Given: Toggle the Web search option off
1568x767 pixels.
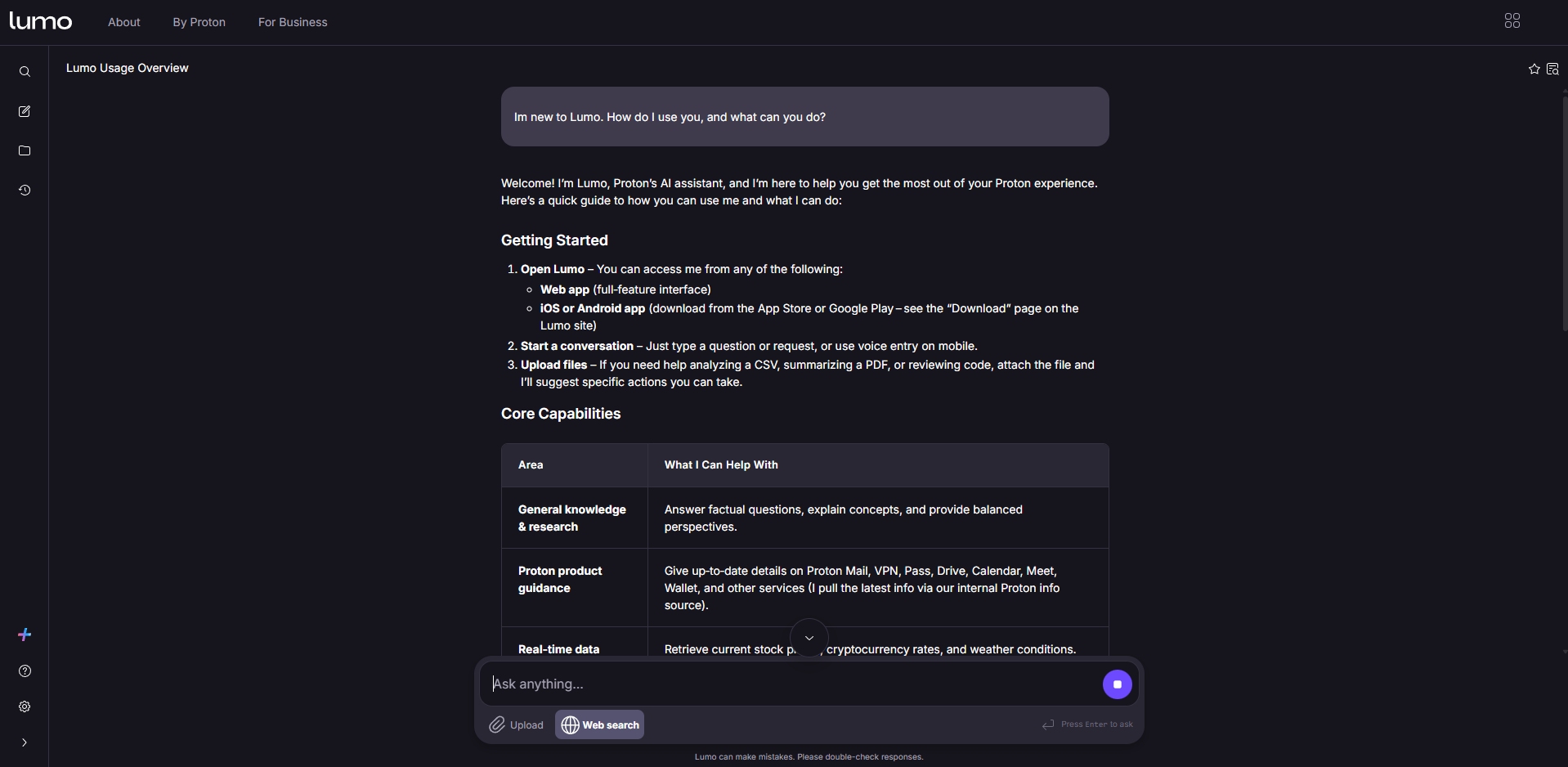Looking at the screenshot, I should 600,725.
